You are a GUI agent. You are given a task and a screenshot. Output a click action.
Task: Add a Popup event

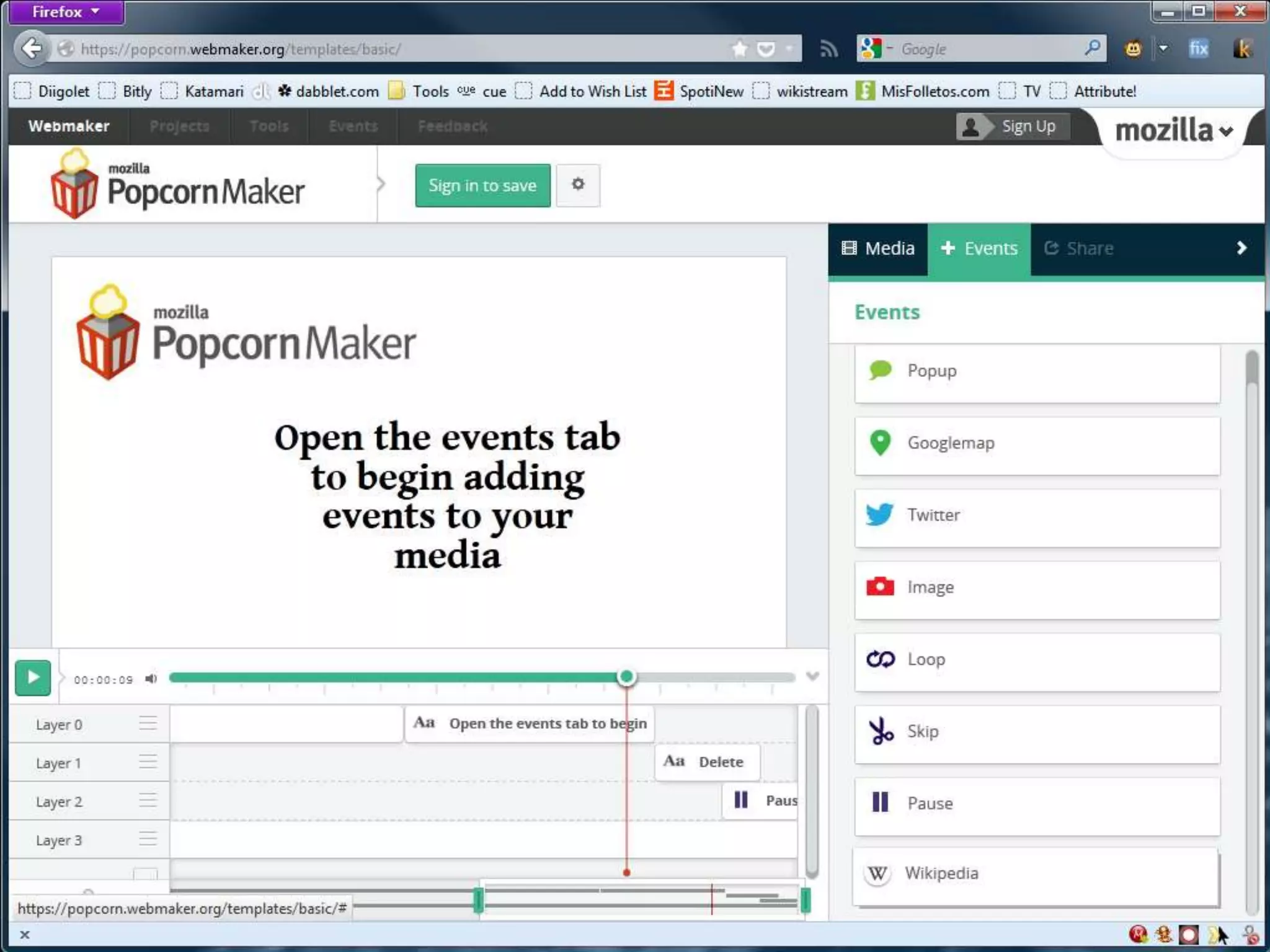coord(1036,372)
